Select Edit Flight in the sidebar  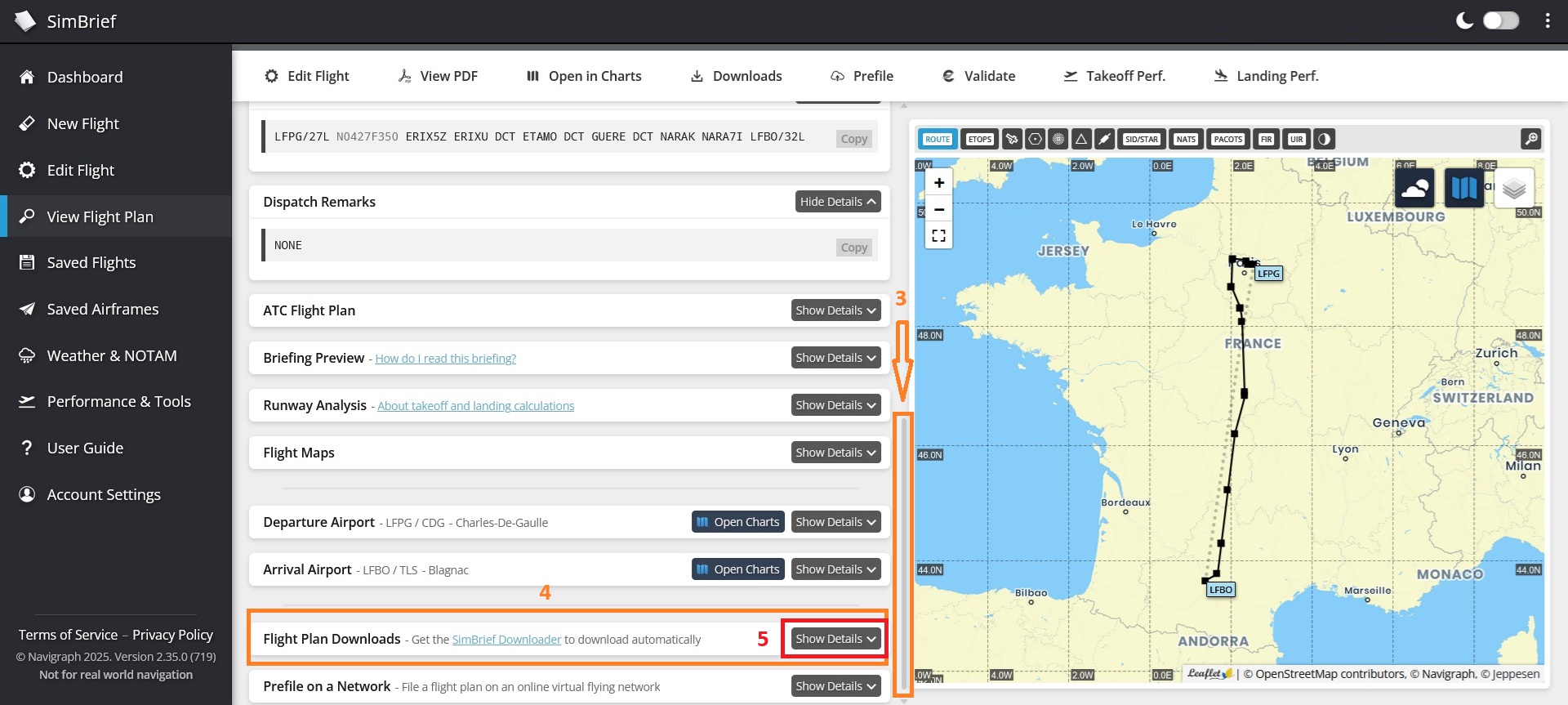(116, 170)
